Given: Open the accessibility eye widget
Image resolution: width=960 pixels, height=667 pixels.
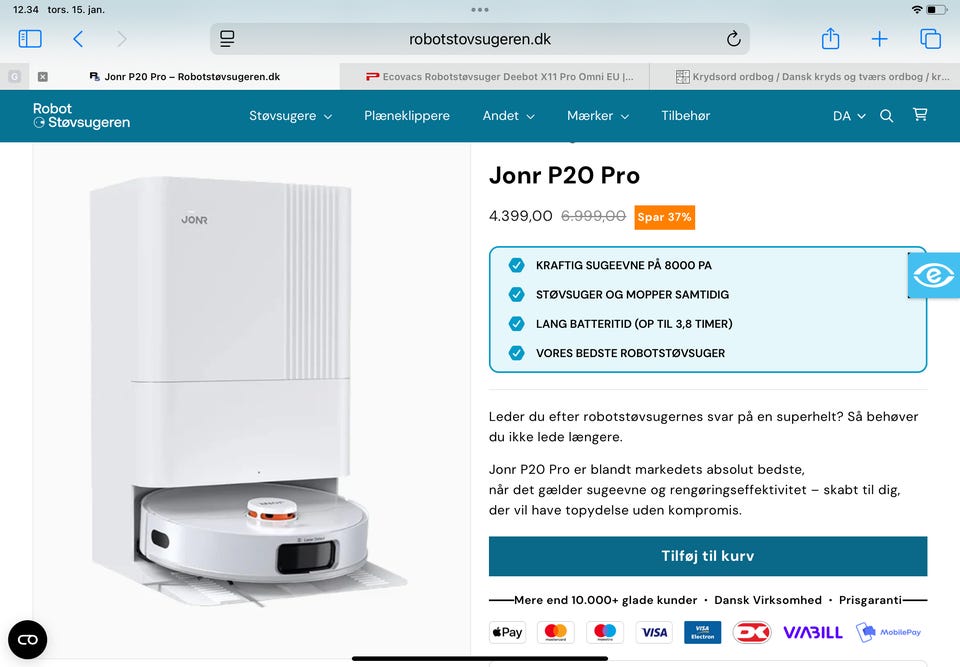Looking at the screenshot, I should (x=934, y=275).
